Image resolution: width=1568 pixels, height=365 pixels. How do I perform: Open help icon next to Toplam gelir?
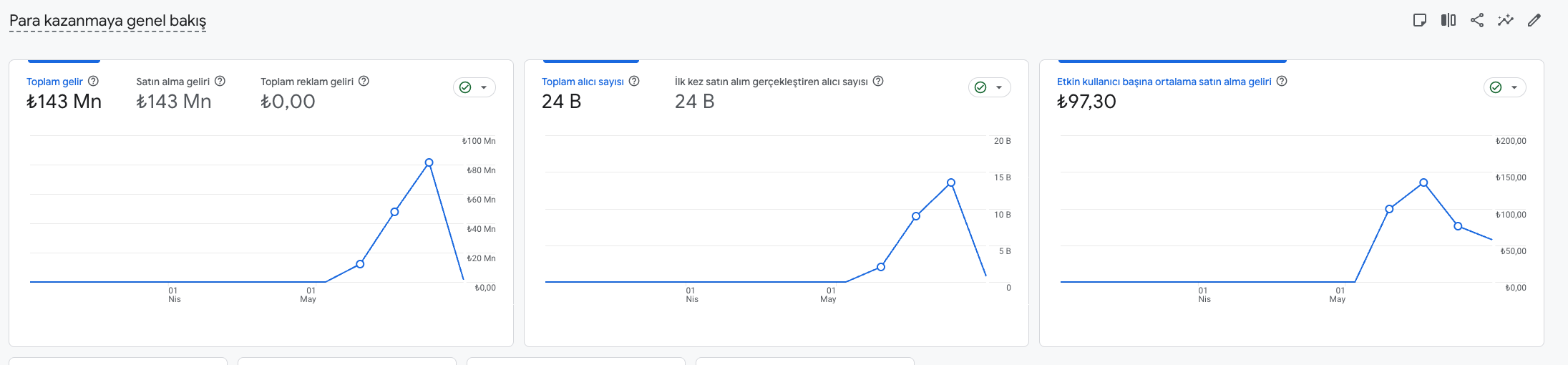pyautogui.click(x=93, y=81)
